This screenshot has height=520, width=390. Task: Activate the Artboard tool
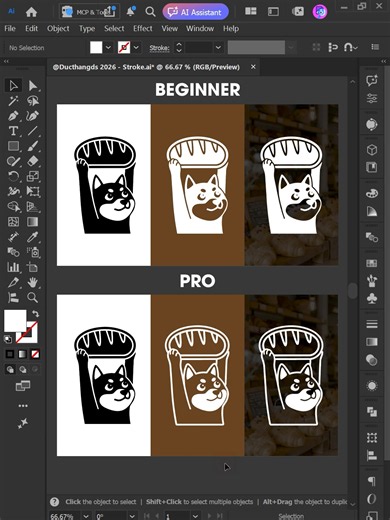coord(33,267)
